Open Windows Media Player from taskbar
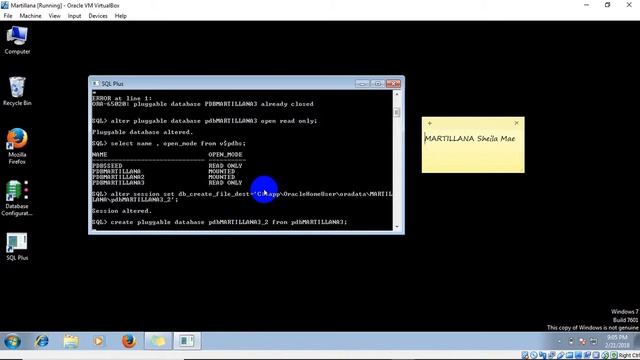The width and height of the screenshot is (640, 360). (x=98, y=341)
